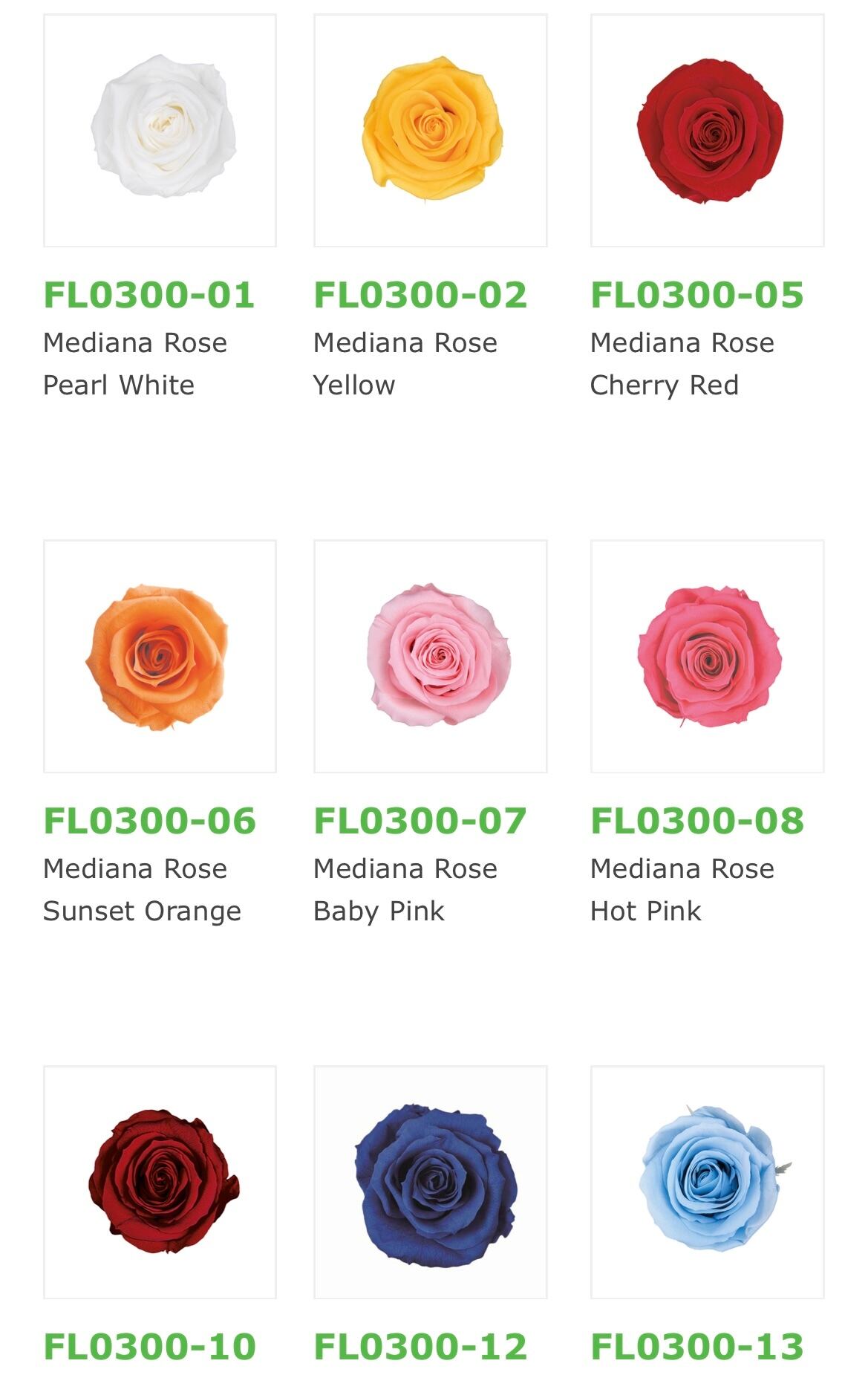Click the Hot Pink rose photo

pyautogui.click(x=707, y=656)
